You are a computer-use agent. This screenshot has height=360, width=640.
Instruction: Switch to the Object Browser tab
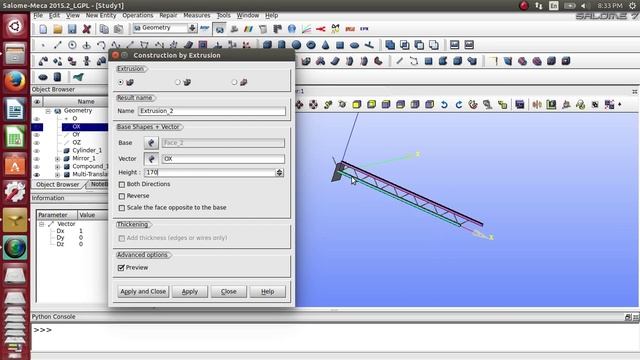58,184
